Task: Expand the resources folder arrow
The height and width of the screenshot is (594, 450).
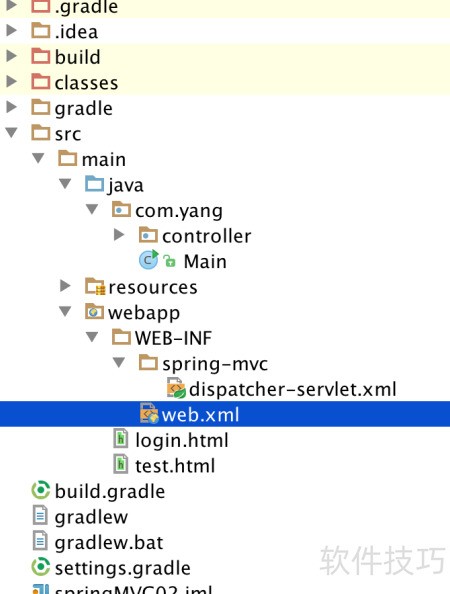Action: tap(65, 286)
